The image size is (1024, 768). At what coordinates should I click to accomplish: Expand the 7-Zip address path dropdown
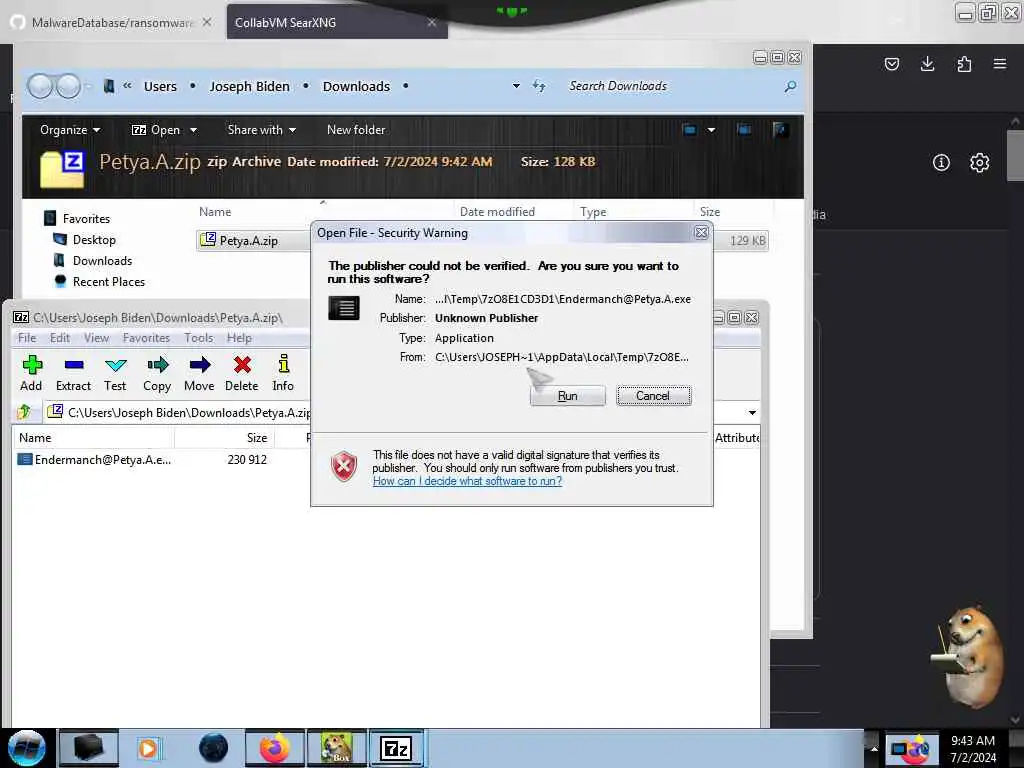click(x=752, y=413)
